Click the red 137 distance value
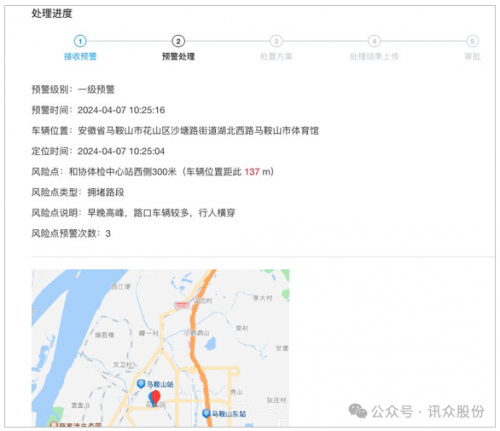Viewport: 500px width, 431px height. pos(252,172)
